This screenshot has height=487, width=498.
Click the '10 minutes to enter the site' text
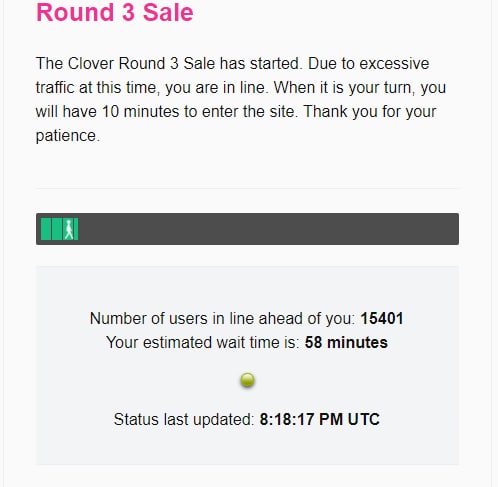[199, 112]
